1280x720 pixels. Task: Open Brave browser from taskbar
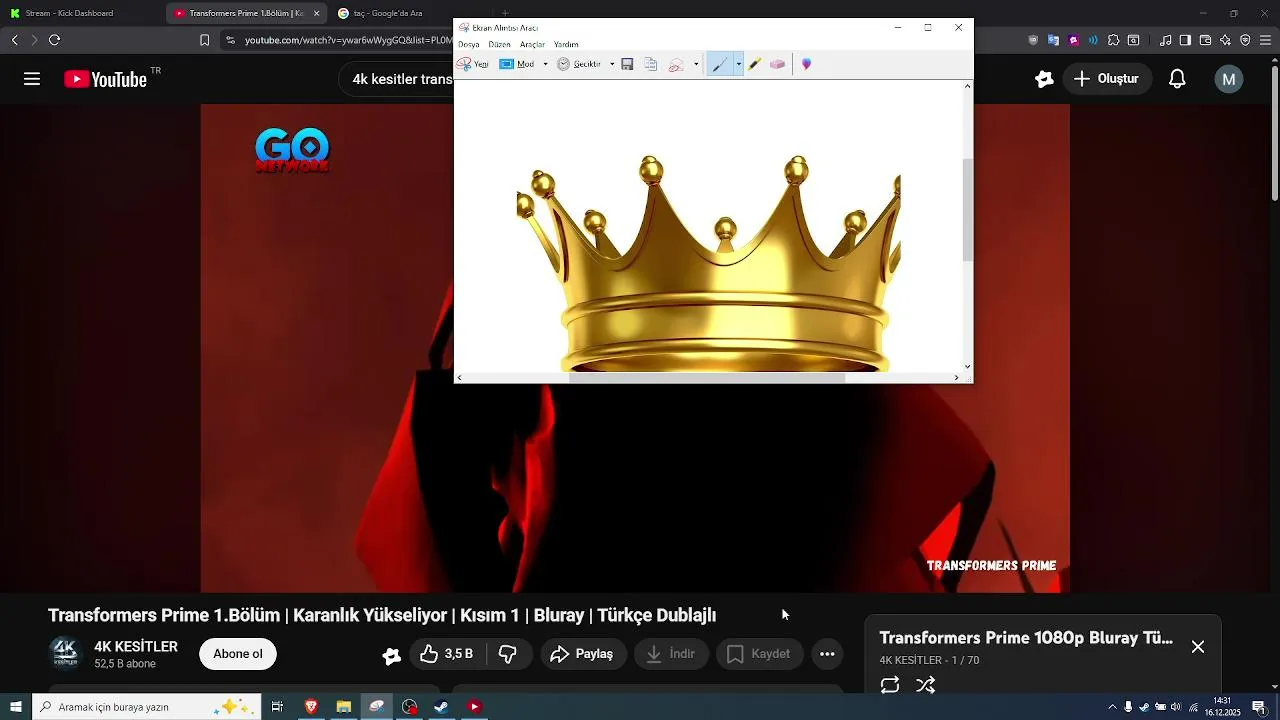click(x=311, y=707)
